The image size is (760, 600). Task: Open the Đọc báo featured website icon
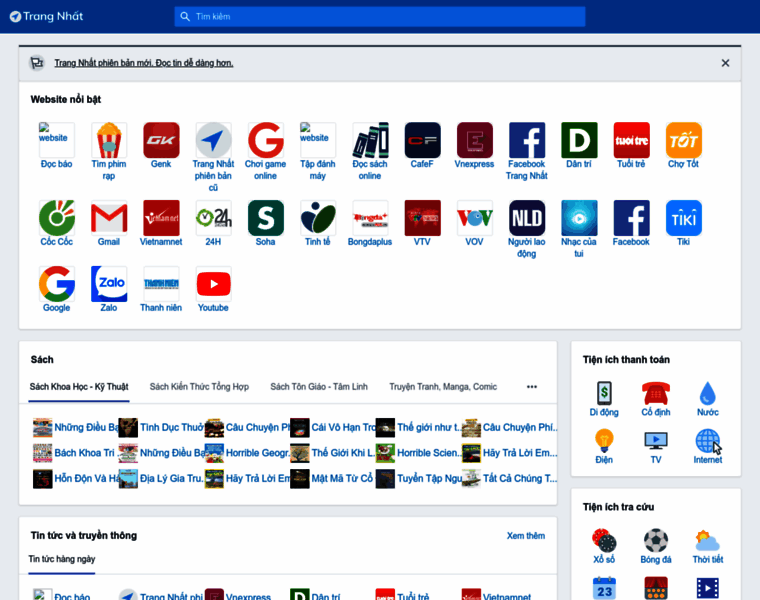tap(57, 140)
